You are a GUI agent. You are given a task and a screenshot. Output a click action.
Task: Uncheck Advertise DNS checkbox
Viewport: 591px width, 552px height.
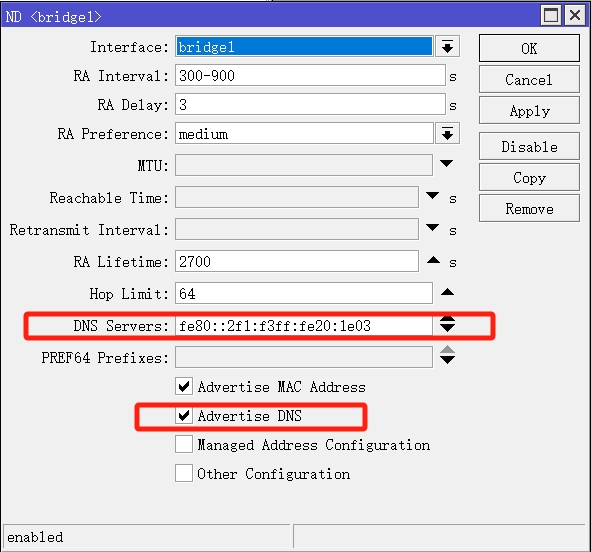tap(184, 415)
